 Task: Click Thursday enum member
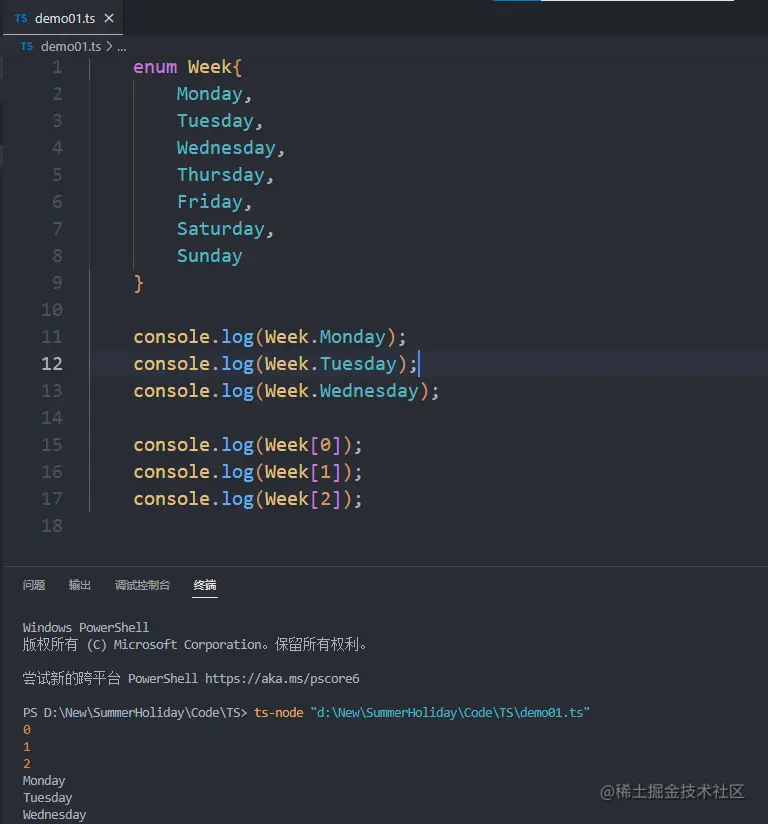coord(220,175)
